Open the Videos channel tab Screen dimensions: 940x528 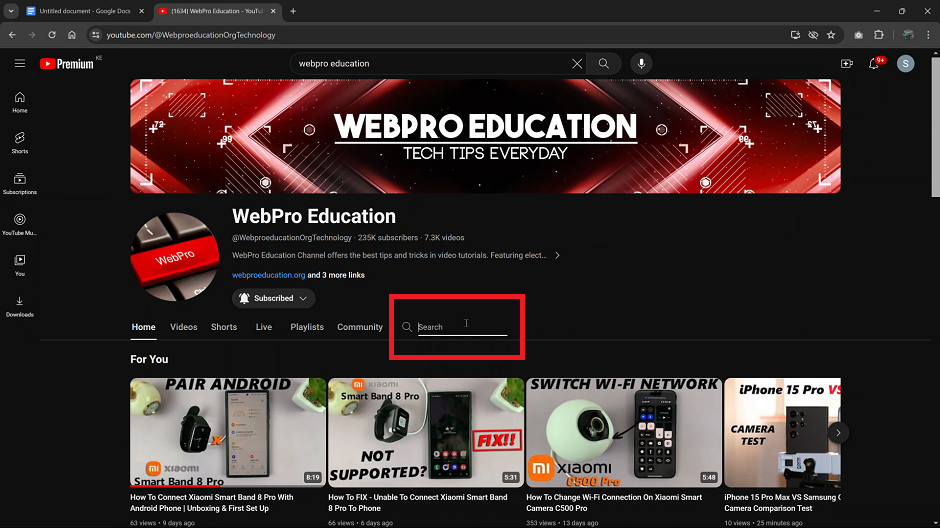[x=183, y=327]
